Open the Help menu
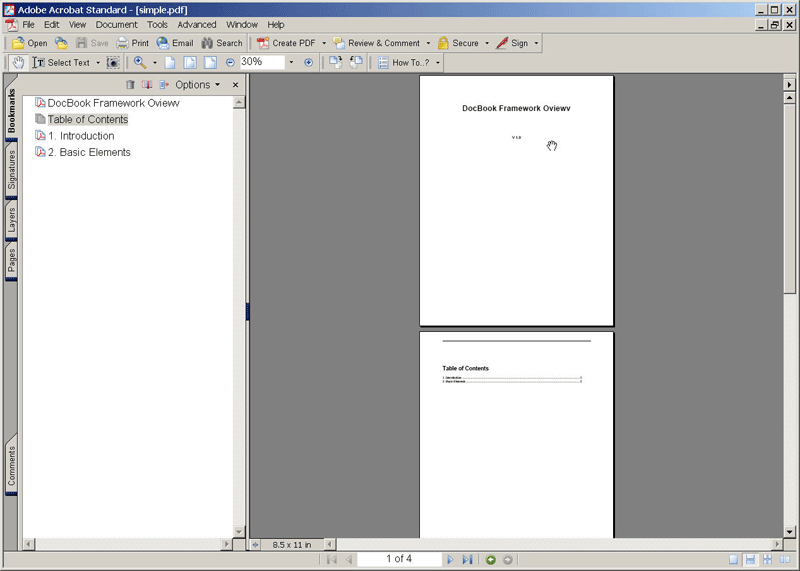Image resolution: width=800 pixels, height=571 pixels. (x=276, y=24)
